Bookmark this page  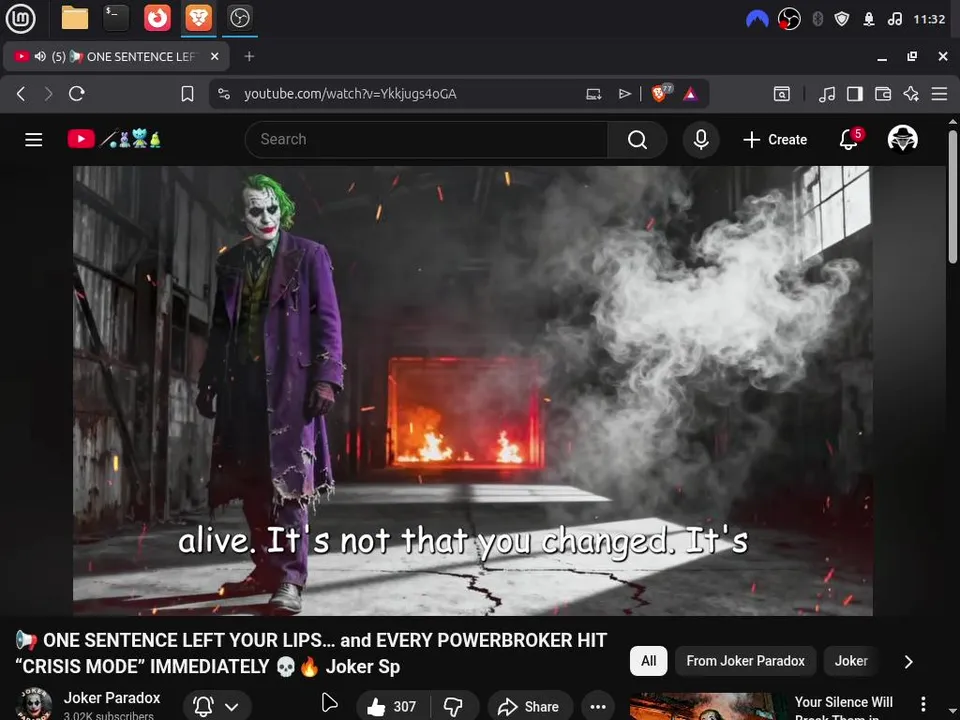point(187,94)
